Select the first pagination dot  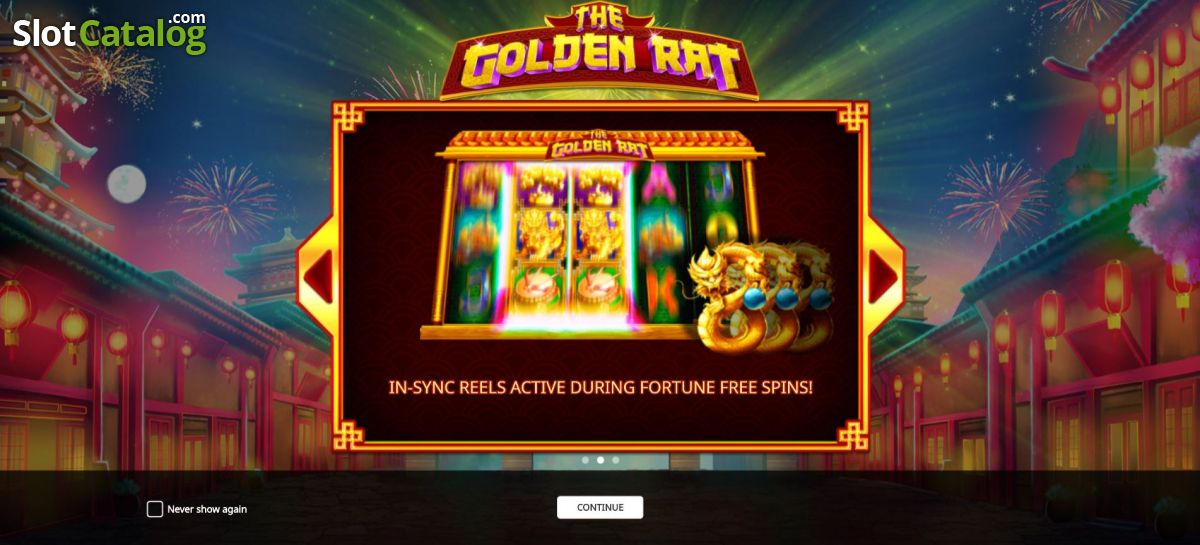[585, 460]
